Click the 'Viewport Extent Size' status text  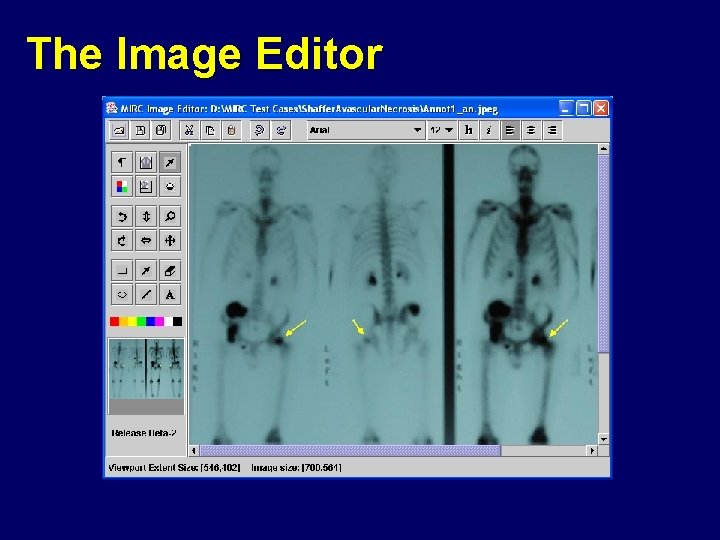[174, 468]
